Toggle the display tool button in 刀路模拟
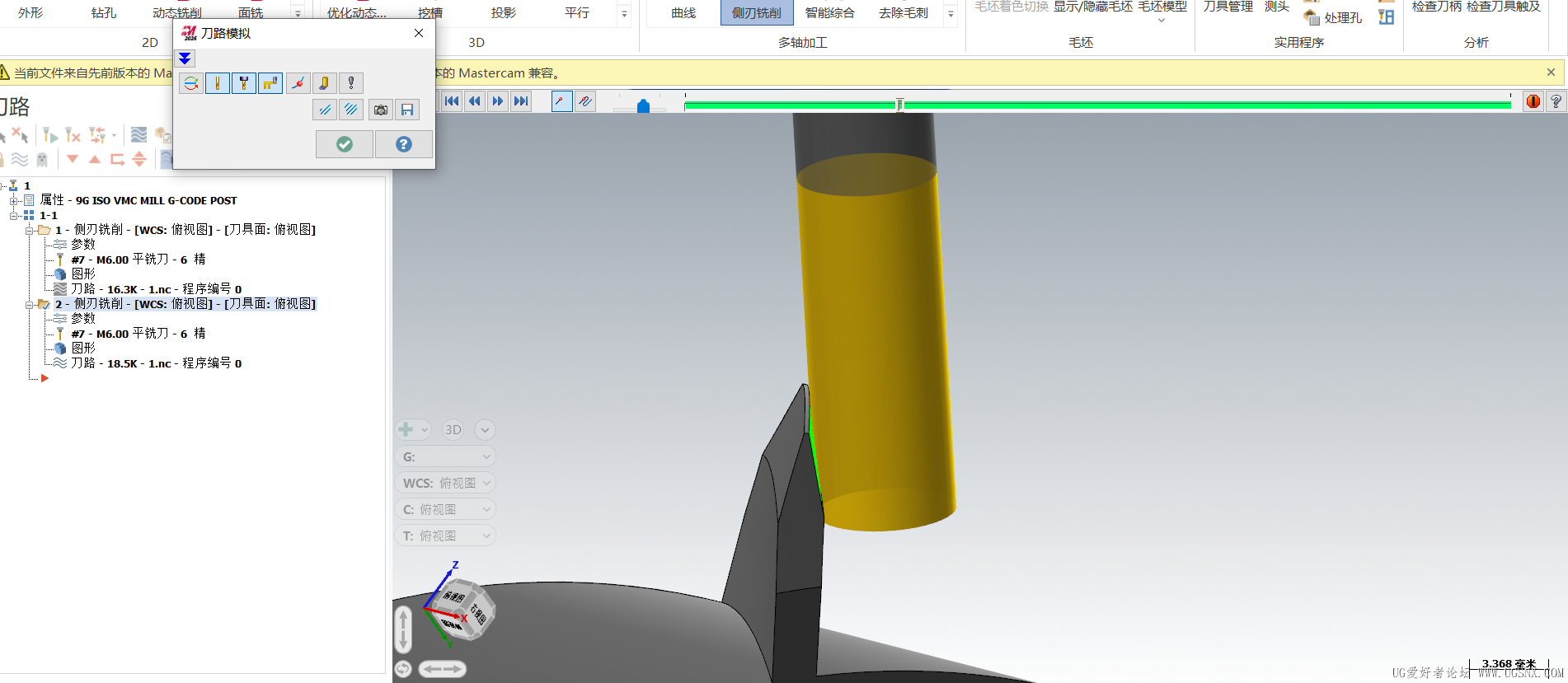Image resolution: width=1568 pixels, height=683 pixels. coord(218,83)
